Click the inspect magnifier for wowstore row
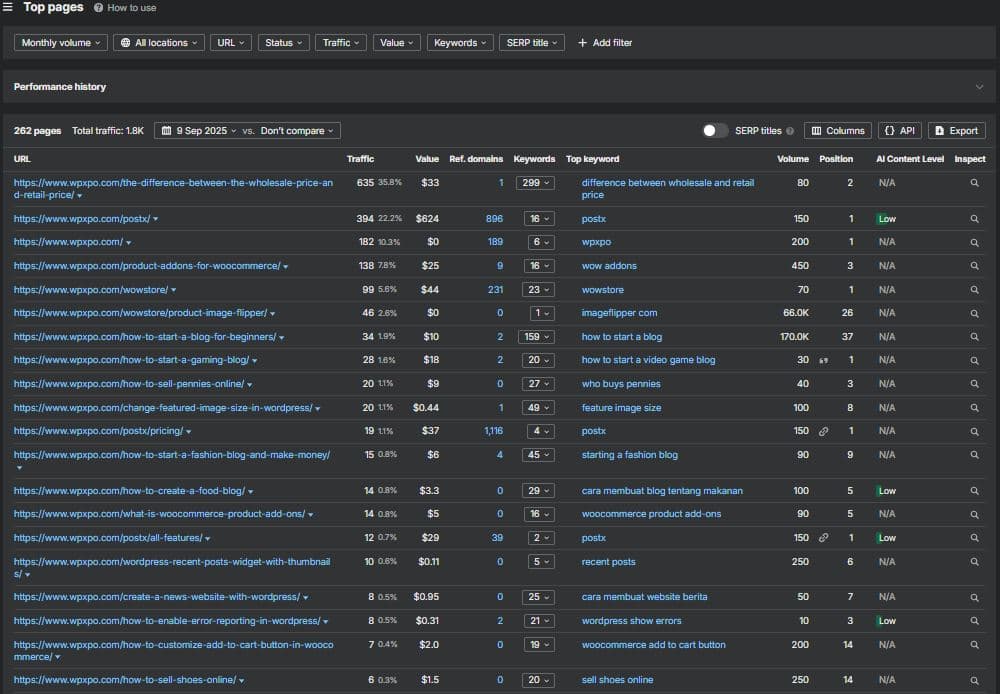The height and width of the screenshot is (694, 1000). tap(974, 290)
